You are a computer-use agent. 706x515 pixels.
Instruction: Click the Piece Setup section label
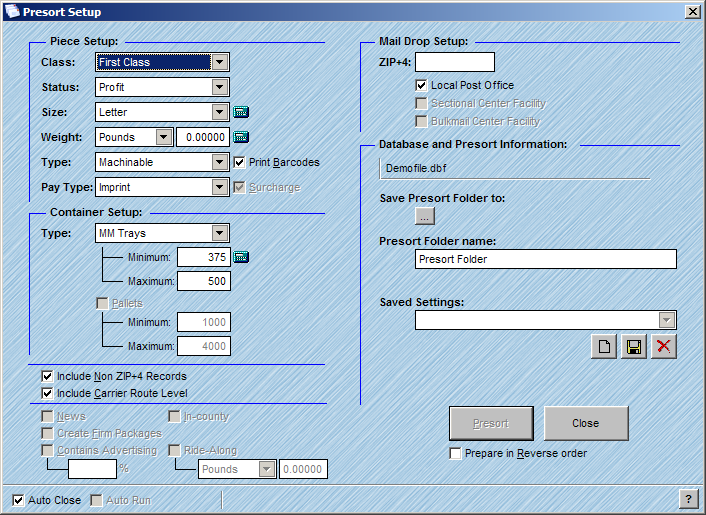[84, 41]
